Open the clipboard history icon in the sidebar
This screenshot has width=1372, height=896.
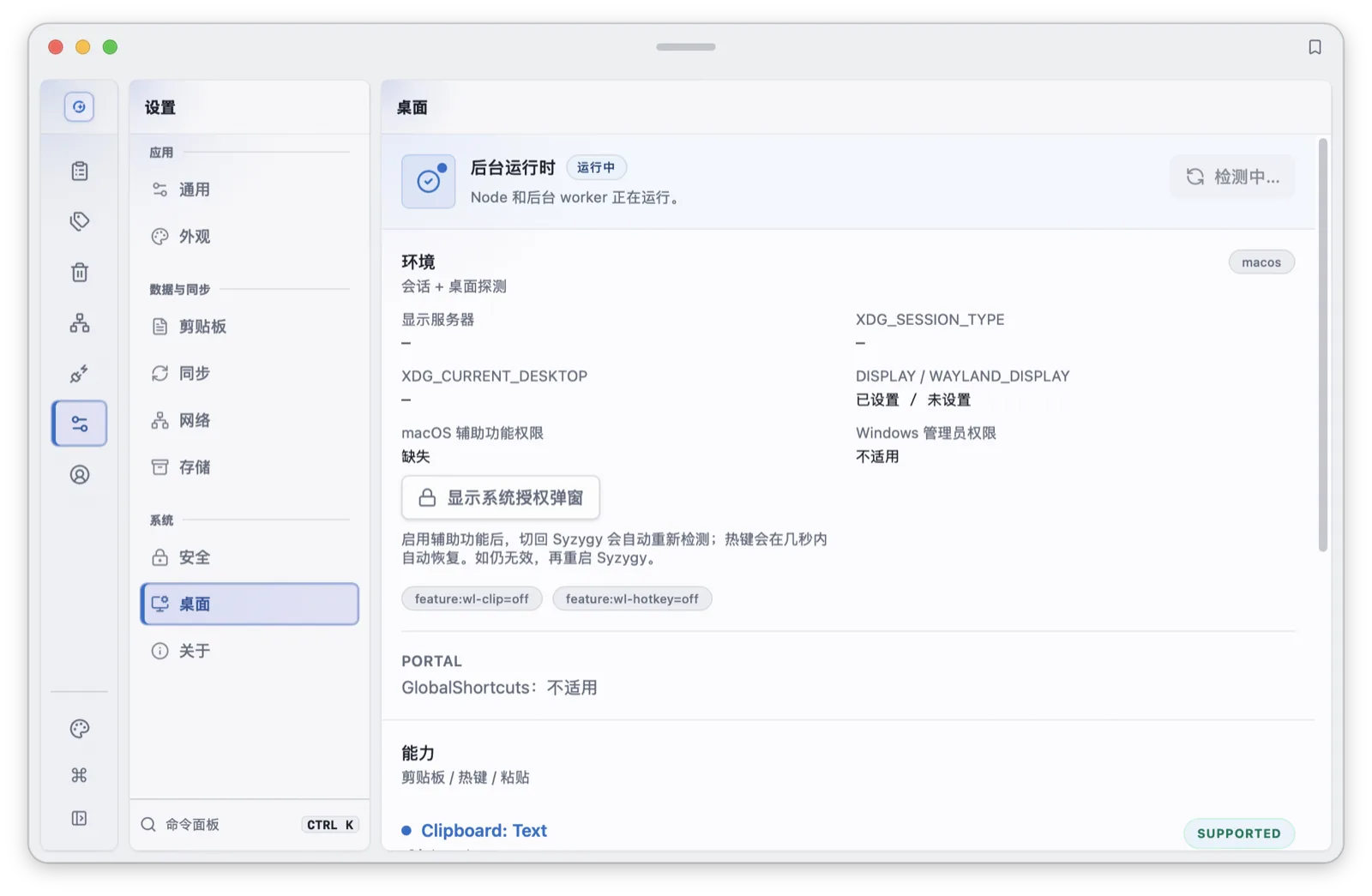pos(80,171)
